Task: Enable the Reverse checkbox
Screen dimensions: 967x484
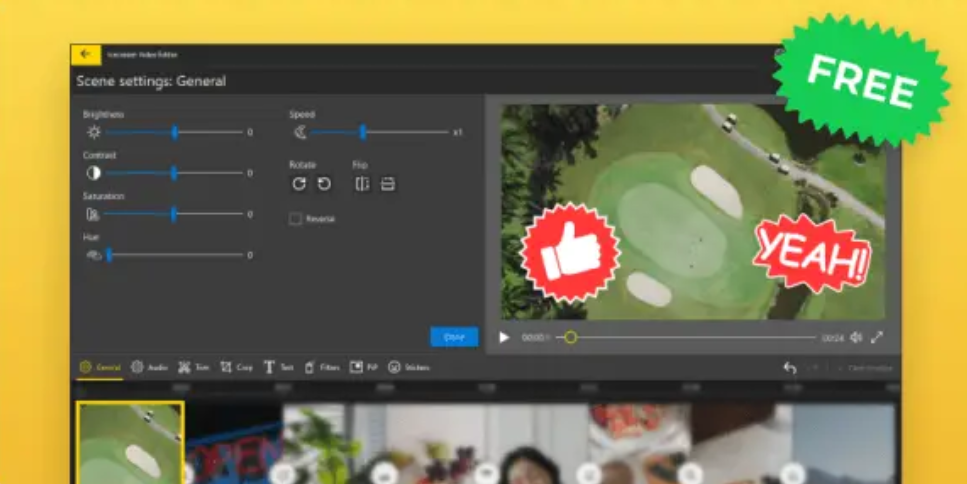Action: click(x=296, y=219)
